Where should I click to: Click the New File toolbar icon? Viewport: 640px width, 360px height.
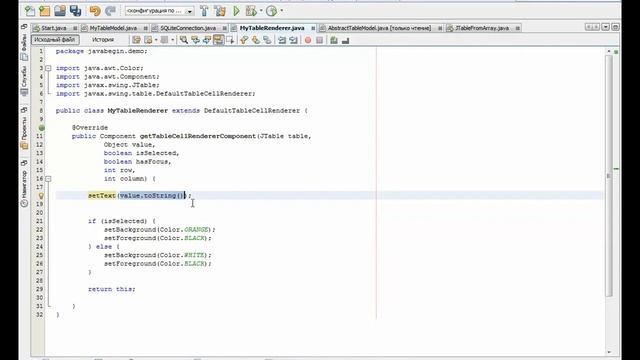click(x=30, y=11)
